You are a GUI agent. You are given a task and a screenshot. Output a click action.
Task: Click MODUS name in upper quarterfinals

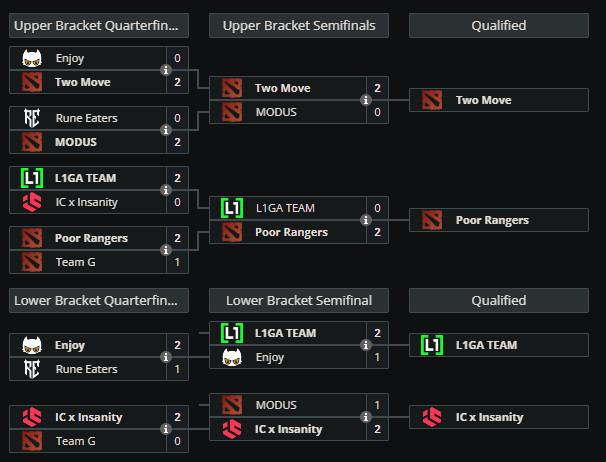point(76,142)
